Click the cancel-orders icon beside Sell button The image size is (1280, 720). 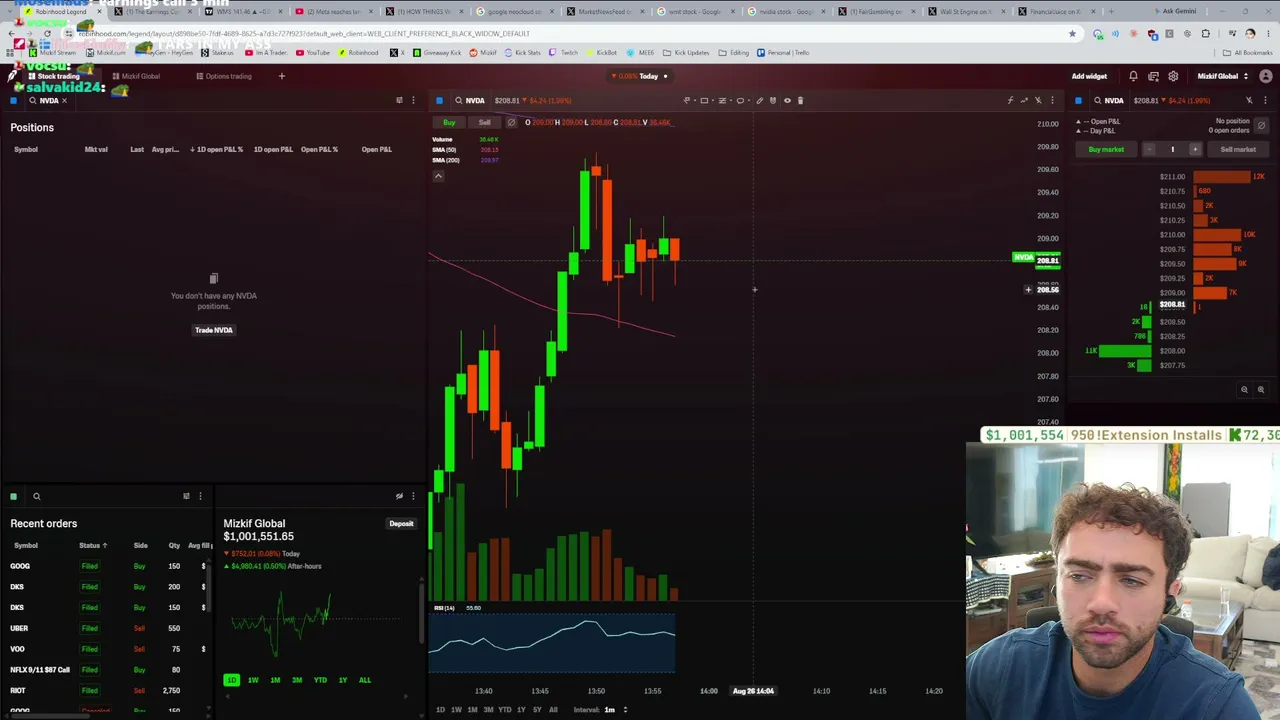pos(511,122)
